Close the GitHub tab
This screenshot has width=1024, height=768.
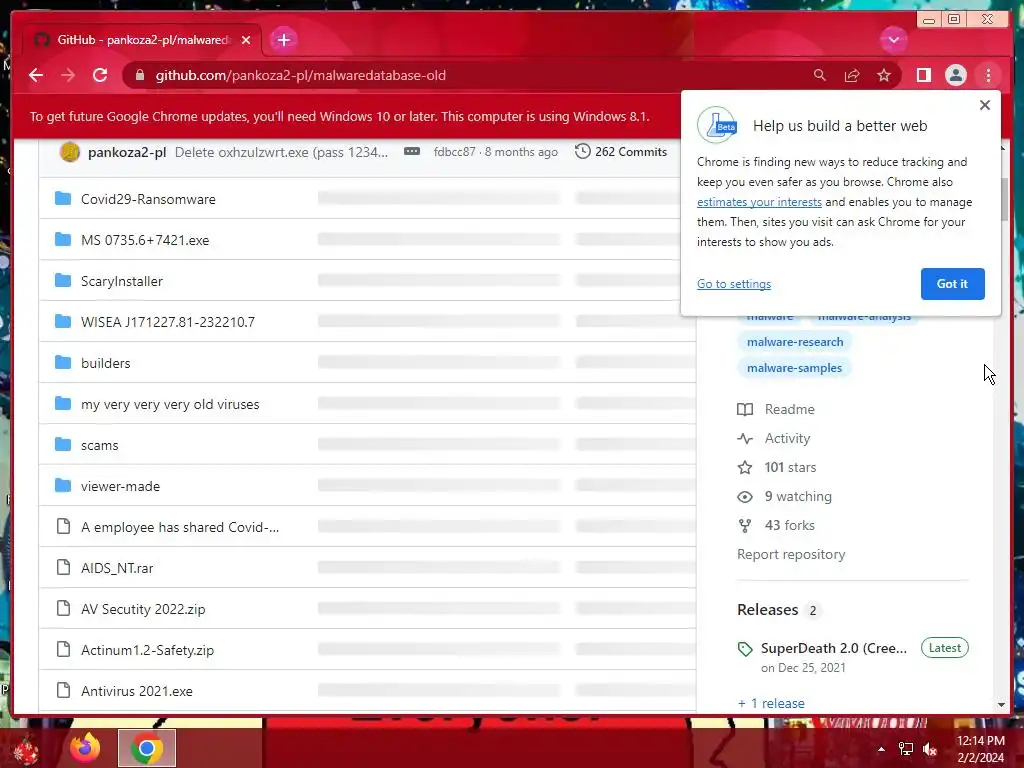point(246,40)
